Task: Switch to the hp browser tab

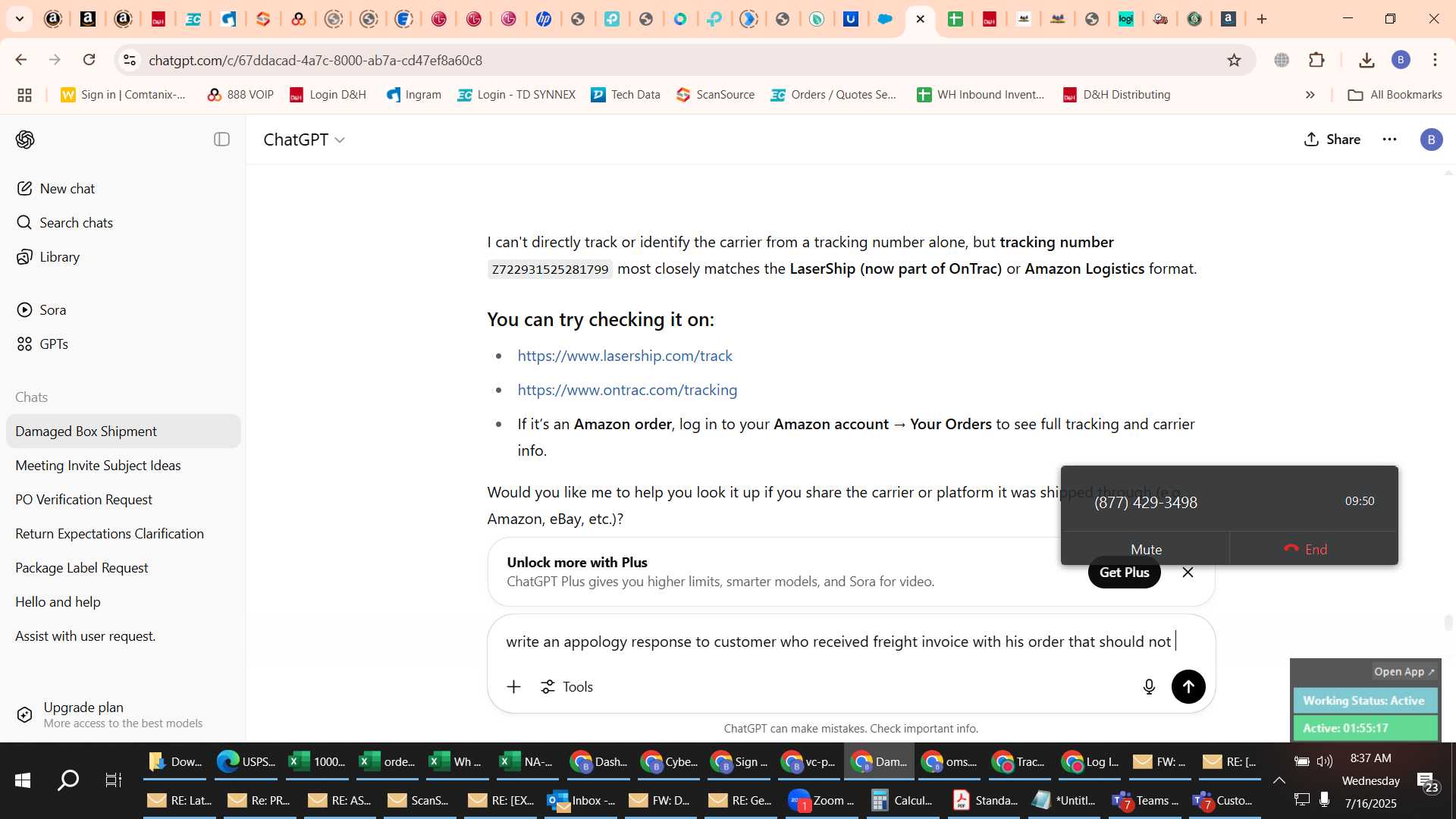Action: (x=544, y=19)
